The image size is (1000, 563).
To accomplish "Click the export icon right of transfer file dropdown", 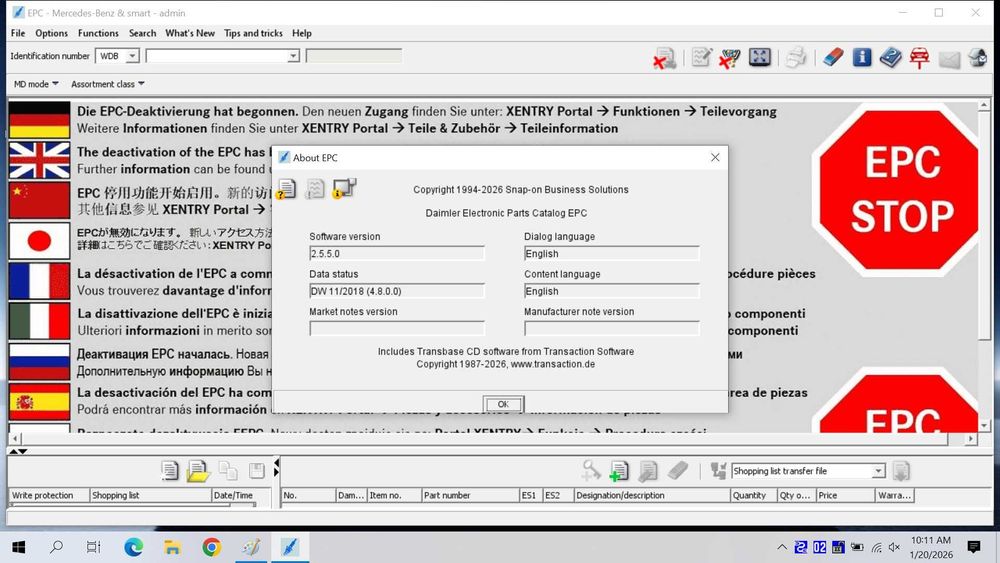I will [x=901, y=471].
